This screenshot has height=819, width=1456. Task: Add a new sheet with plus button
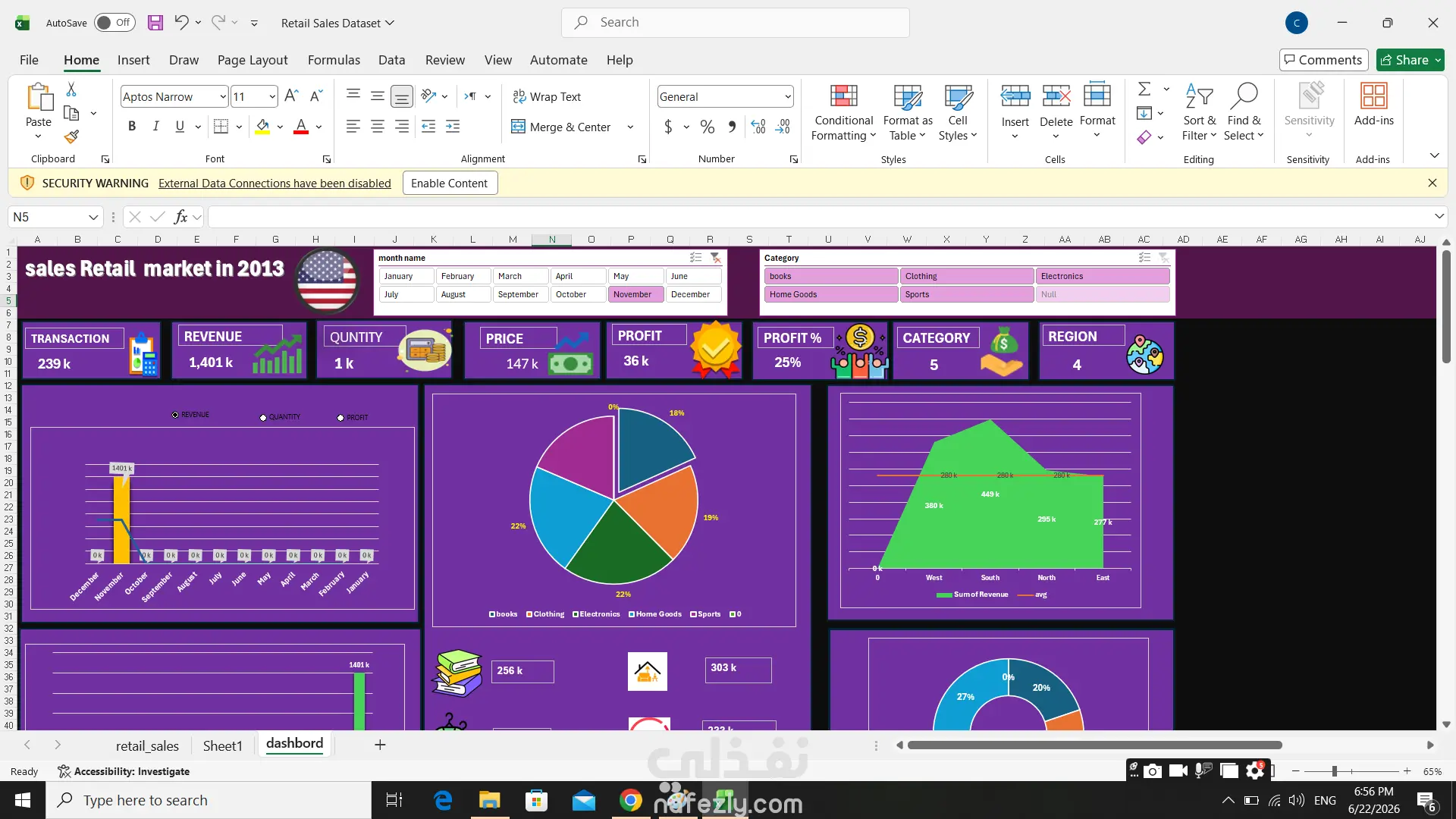coord(380,745)
